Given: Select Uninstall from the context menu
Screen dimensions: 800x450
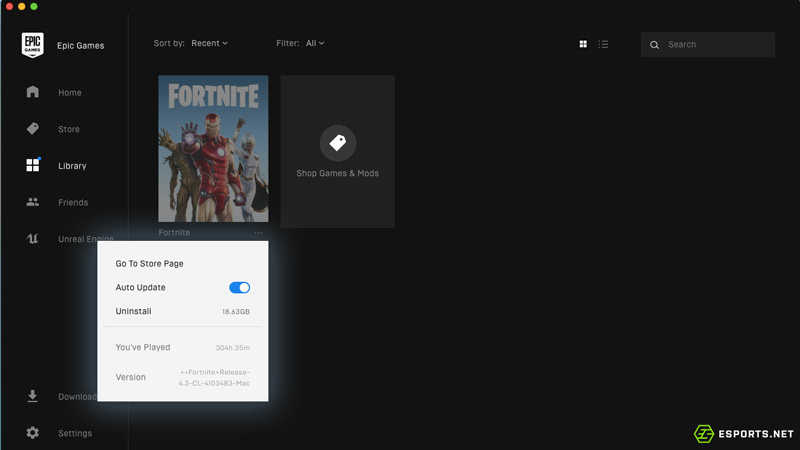Looking at the screenshot, I should coord(134,311).
